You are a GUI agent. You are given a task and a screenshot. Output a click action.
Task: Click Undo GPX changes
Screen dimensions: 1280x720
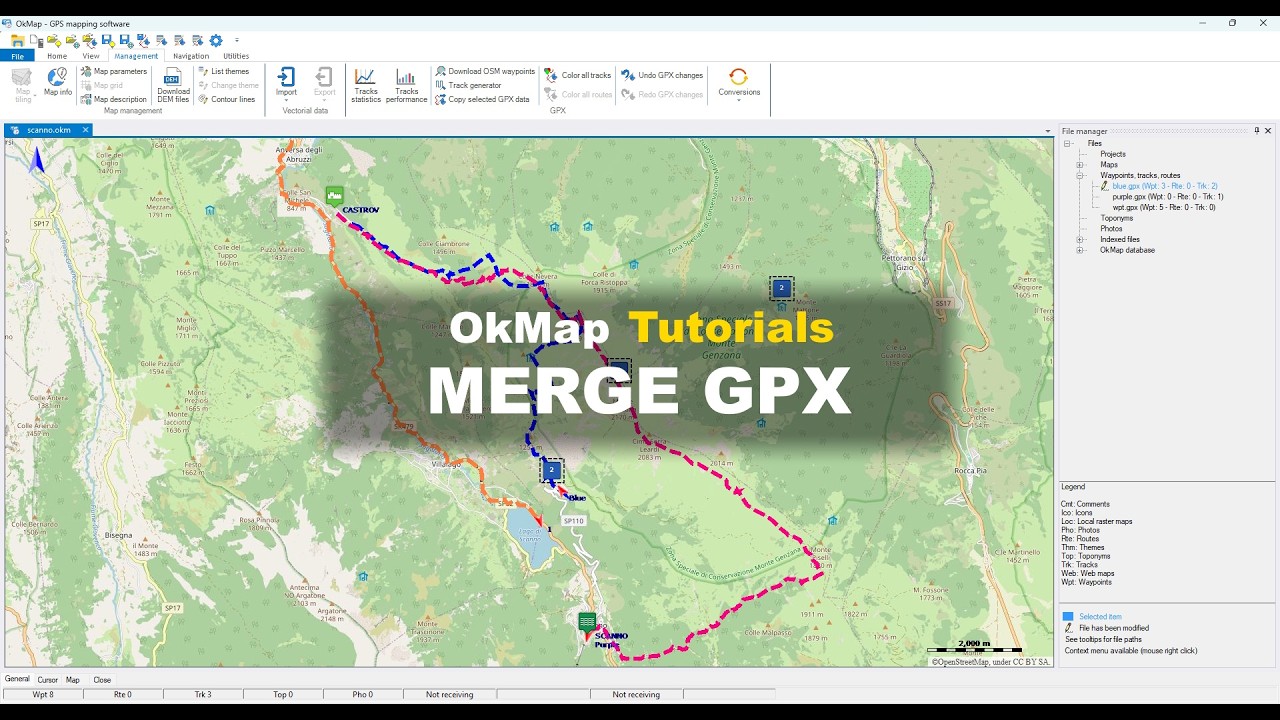click(x=662, y=76)
